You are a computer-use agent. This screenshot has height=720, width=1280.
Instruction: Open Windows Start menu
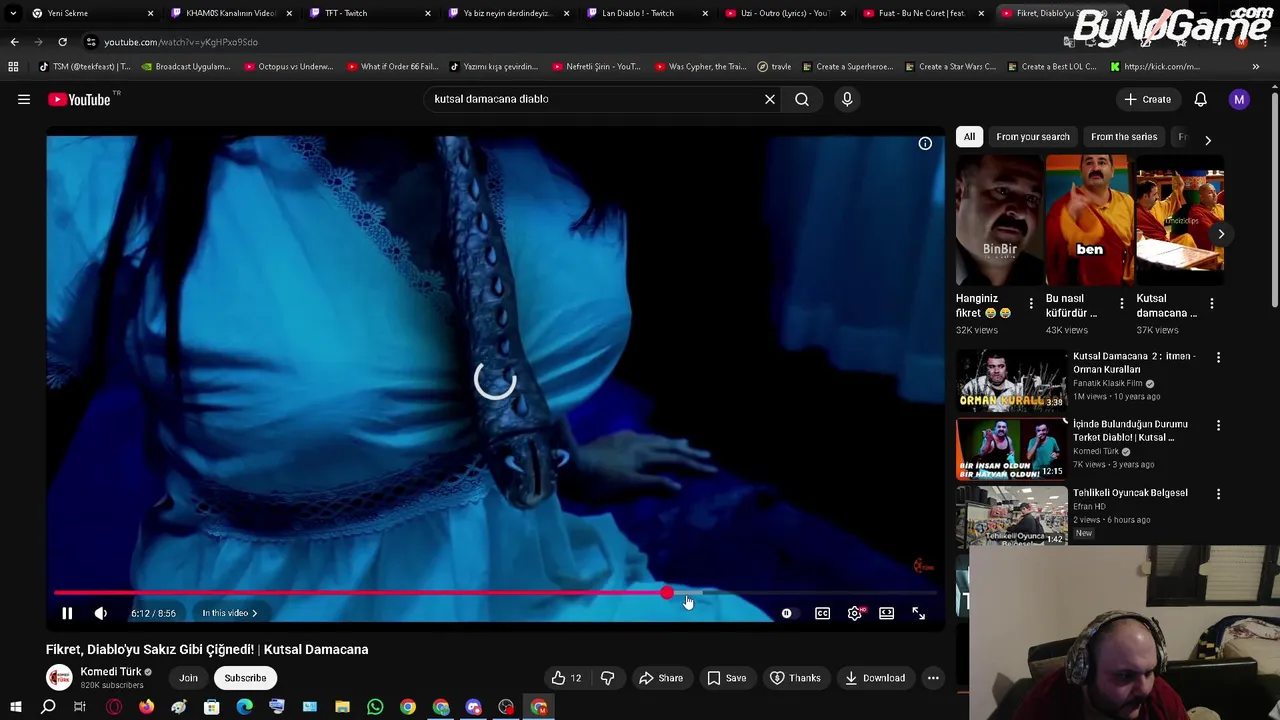[16, 707]
